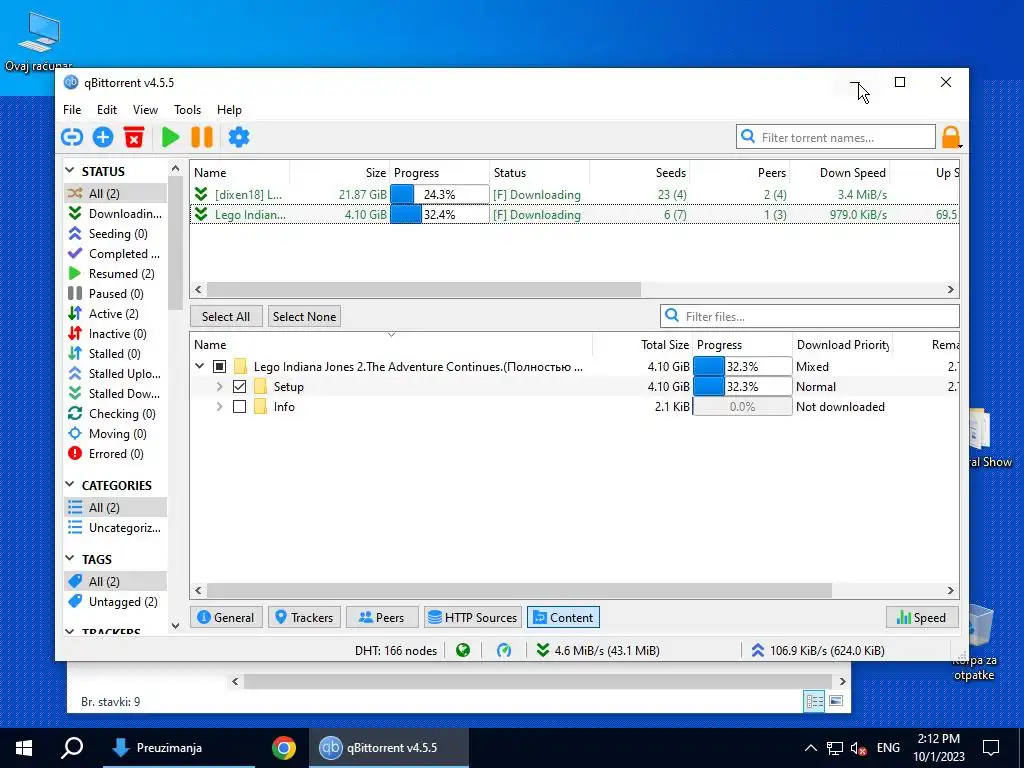Filter by Errored (0) status

click(115, 454)
